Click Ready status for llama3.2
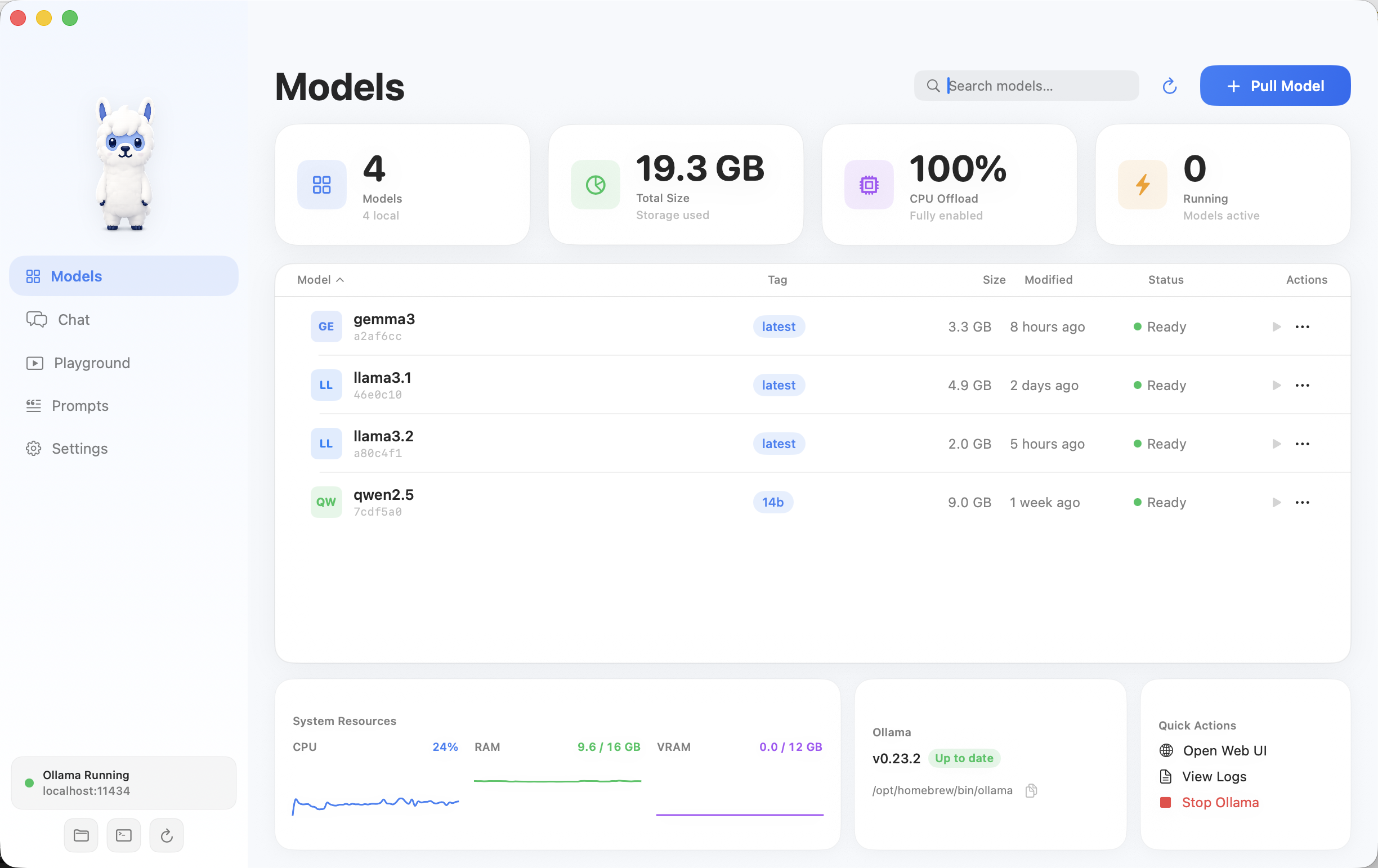This screenshot has height=868, width=1378. point(1160,444)
